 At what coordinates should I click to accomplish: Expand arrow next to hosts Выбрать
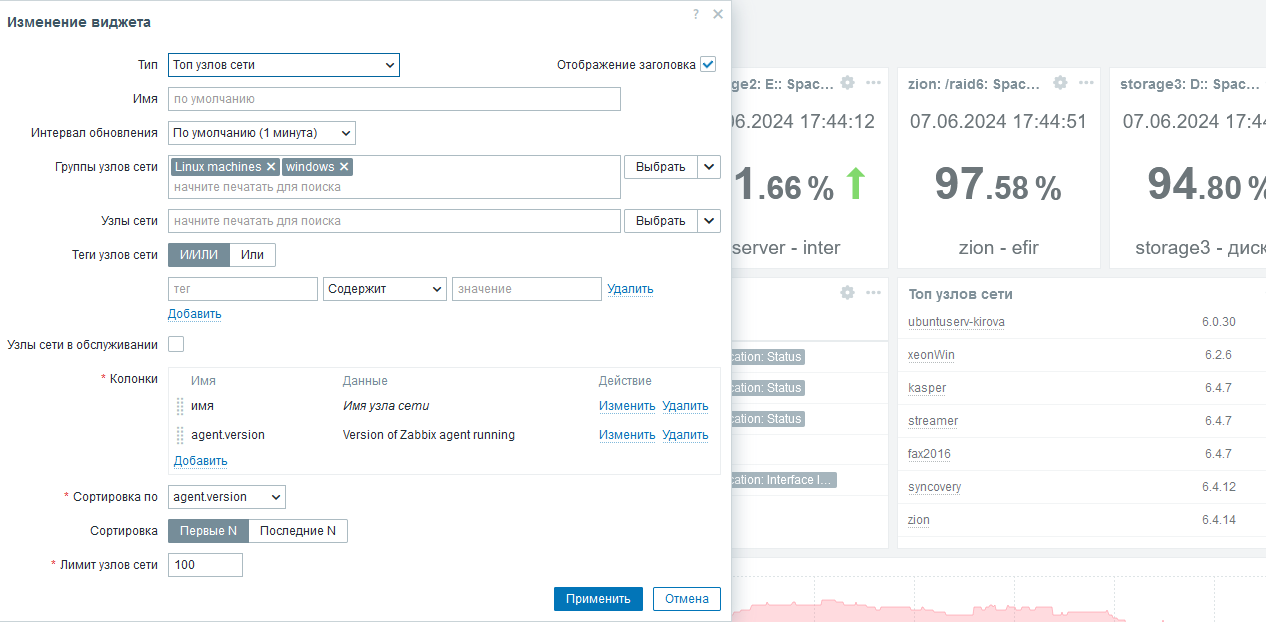tap(709, 221)
